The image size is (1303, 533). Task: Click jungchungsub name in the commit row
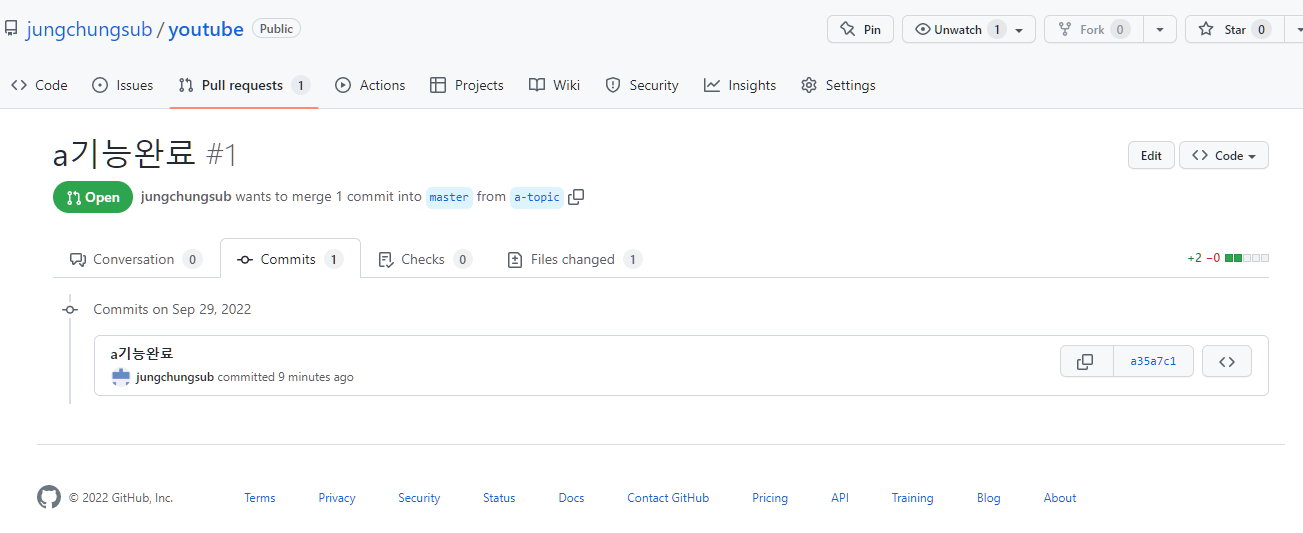175,377
